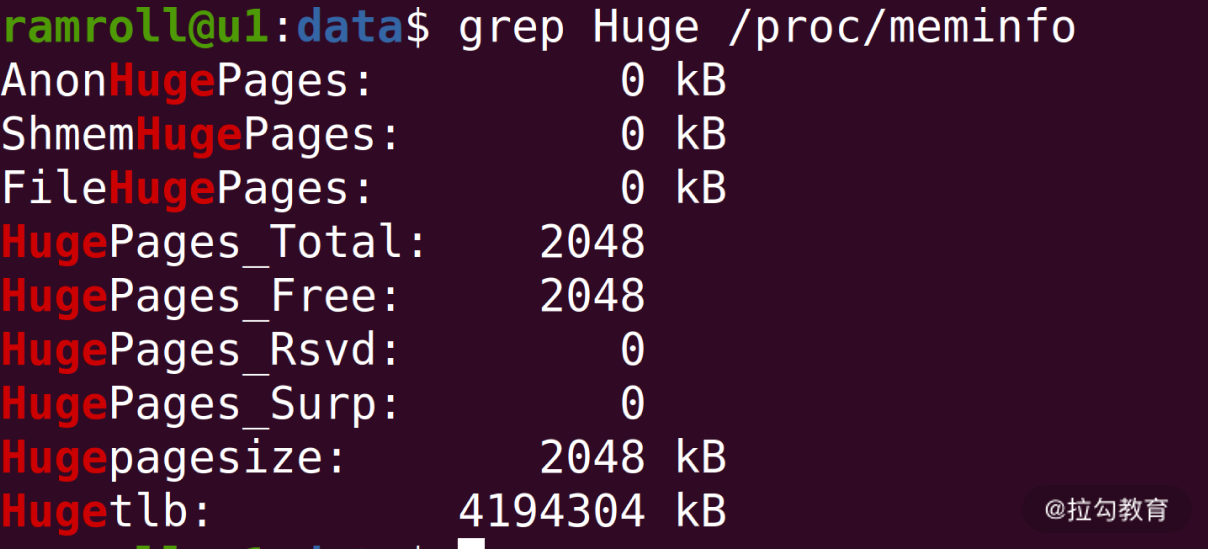
Task: Click the 2048 value of HugePages_Free
Action: (592, 297)
